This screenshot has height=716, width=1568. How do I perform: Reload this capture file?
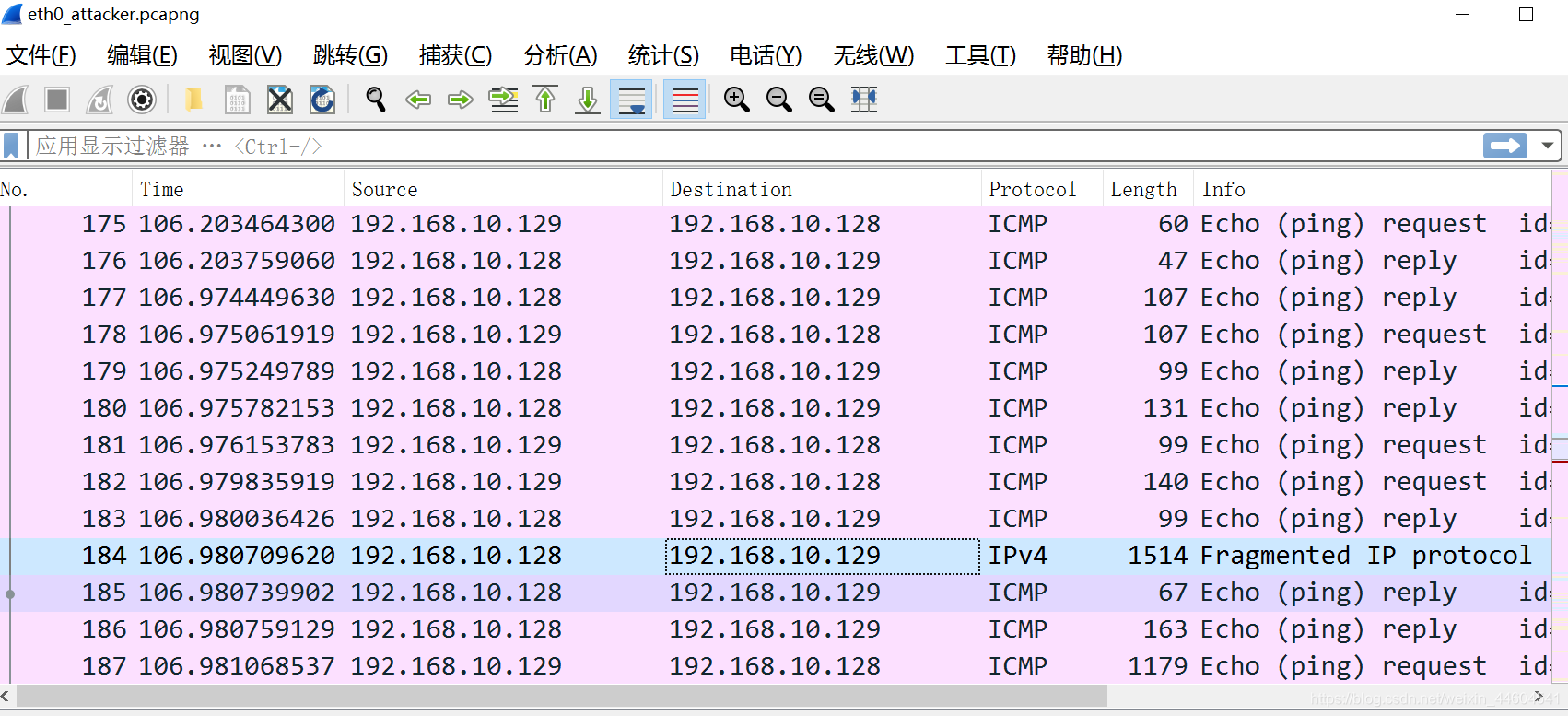[x=322, y=99]
